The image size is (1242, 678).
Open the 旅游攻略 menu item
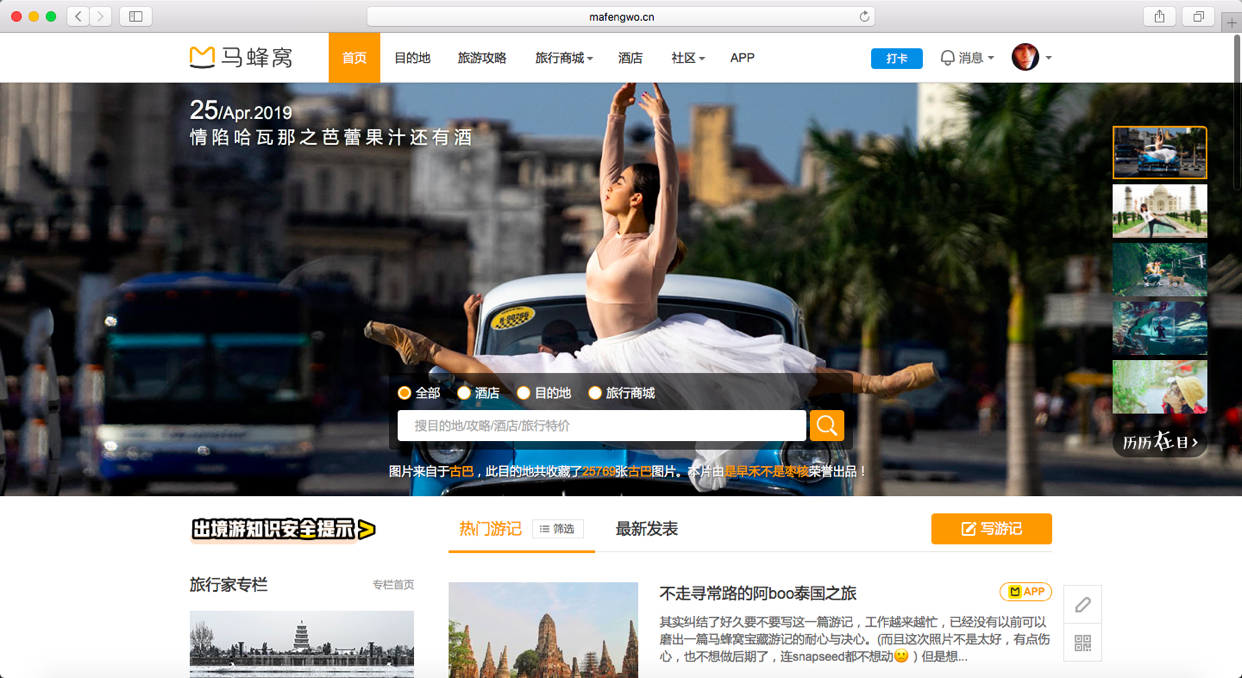pos(482,58)
